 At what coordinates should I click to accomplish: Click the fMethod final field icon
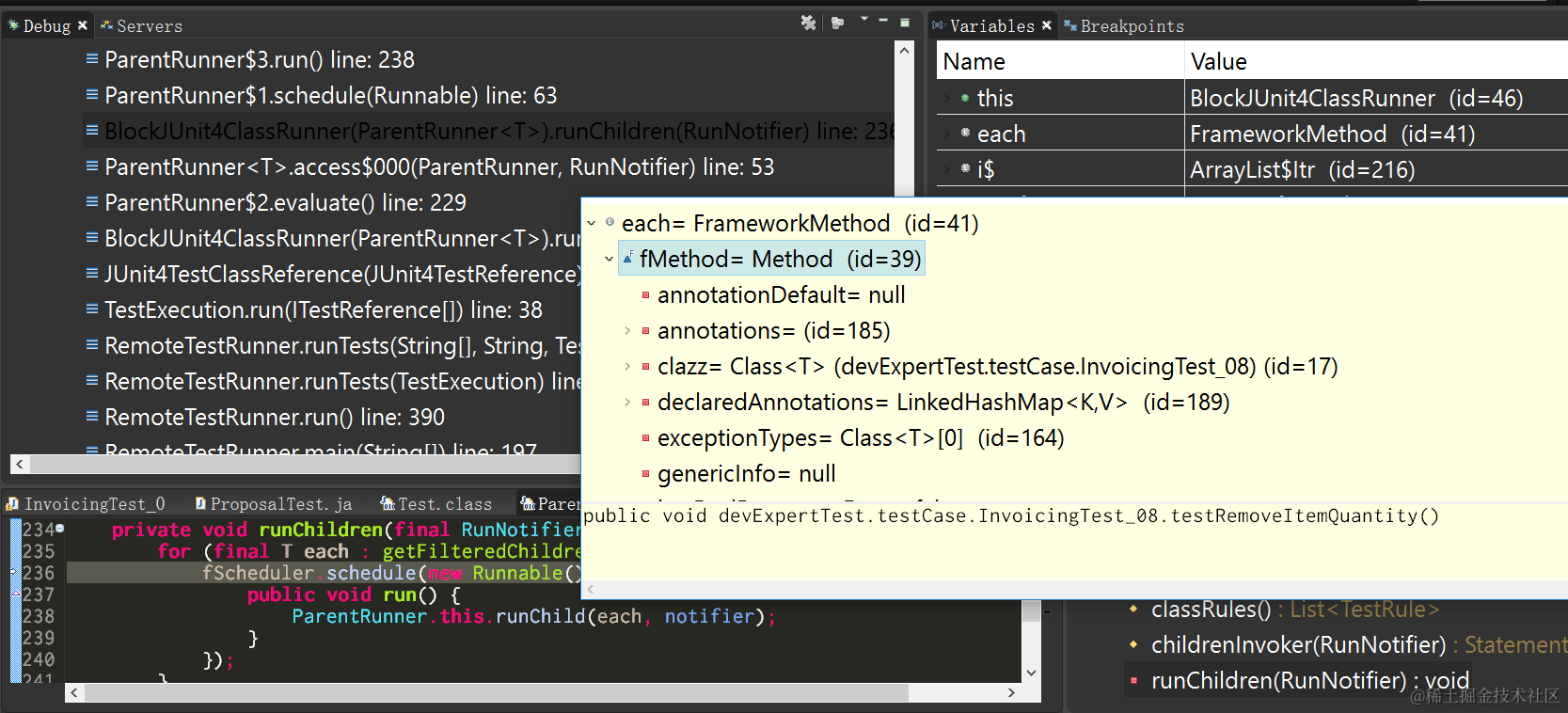[x=627, y=259]
